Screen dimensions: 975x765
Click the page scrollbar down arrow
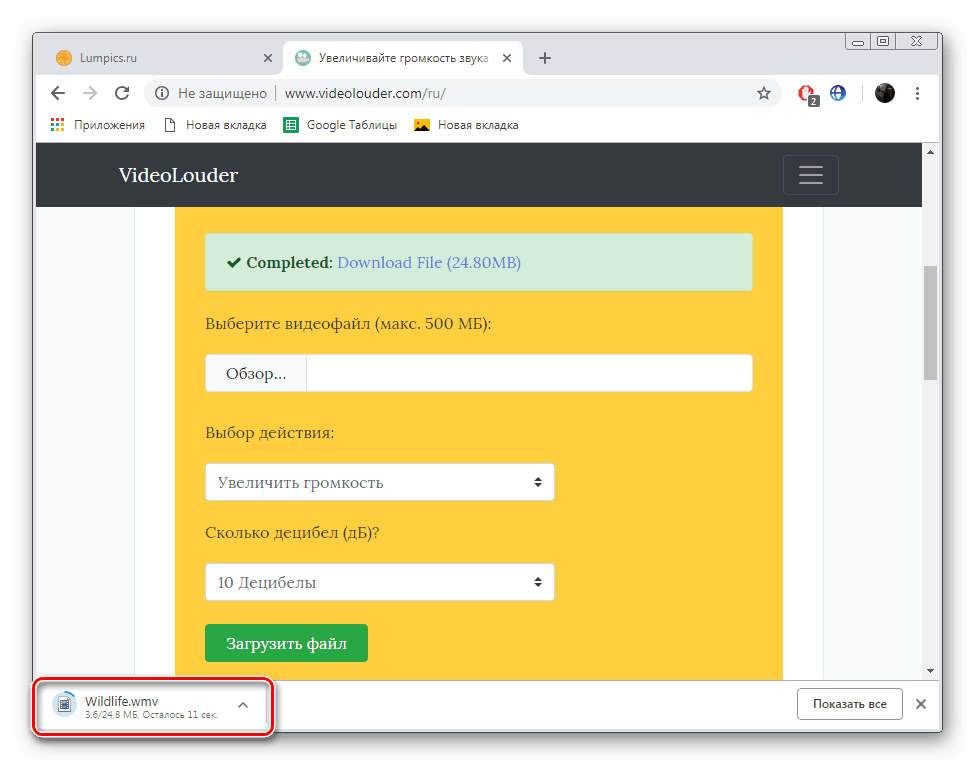[930, 670]
